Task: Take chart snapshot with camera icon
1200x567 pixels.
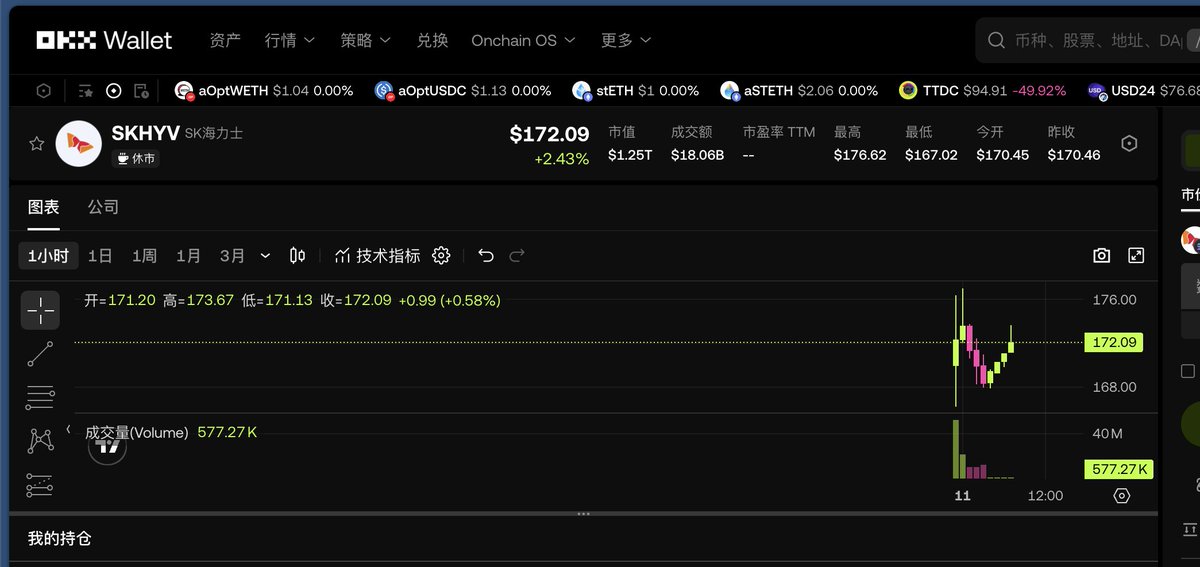Action: (1102, 256)
